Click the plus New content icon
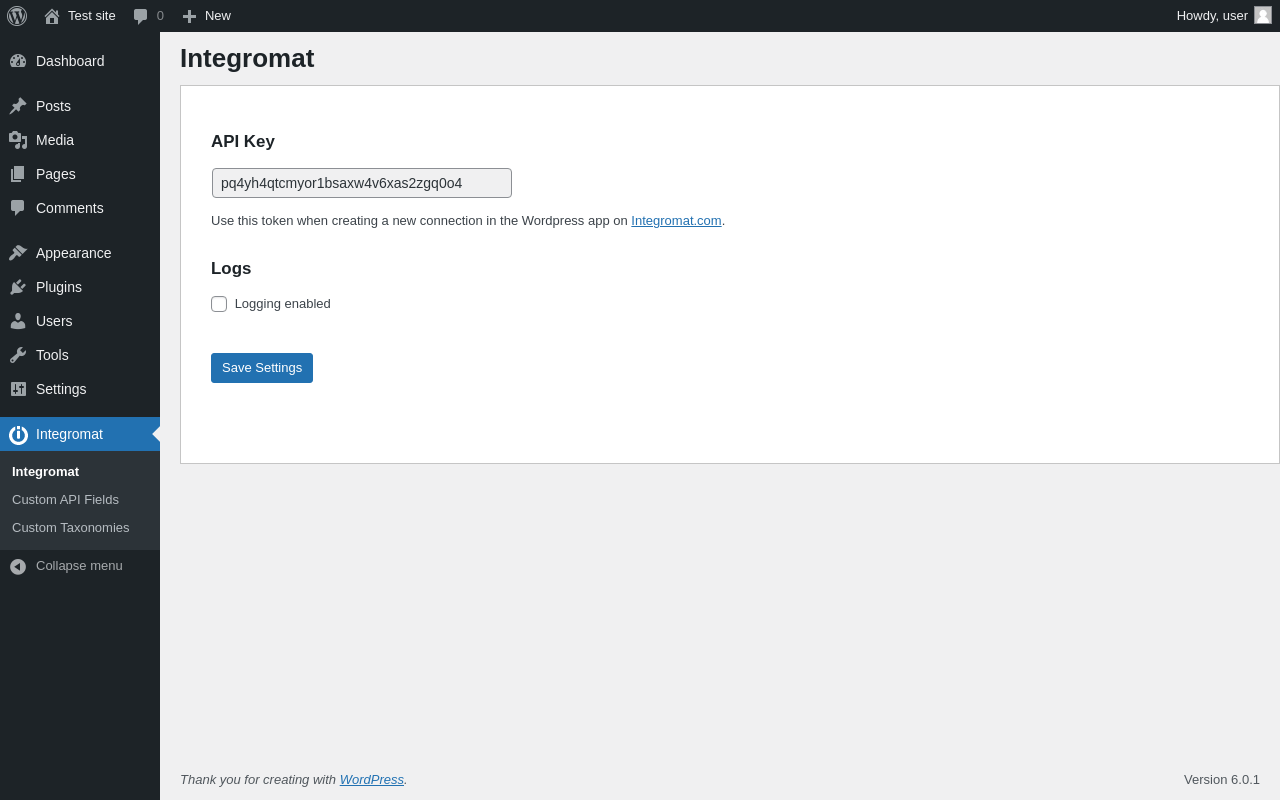The width and height of the screenshot is (1280, 800). (189, 16)
